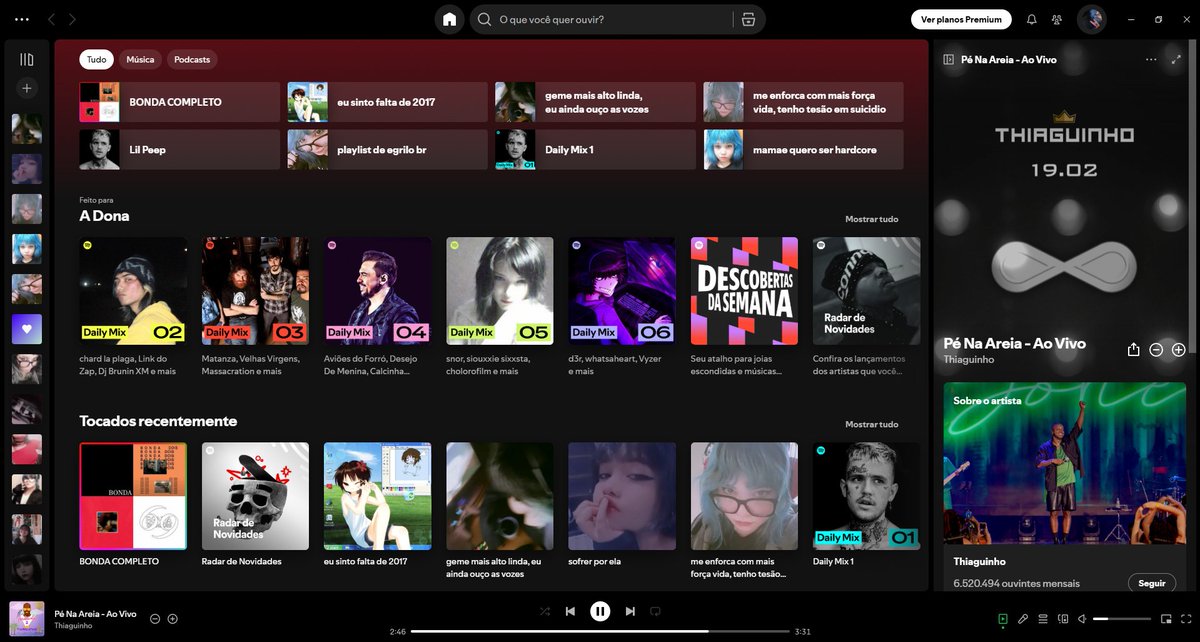Follow Thiaguinho with Seguir button

(1152, 583)
